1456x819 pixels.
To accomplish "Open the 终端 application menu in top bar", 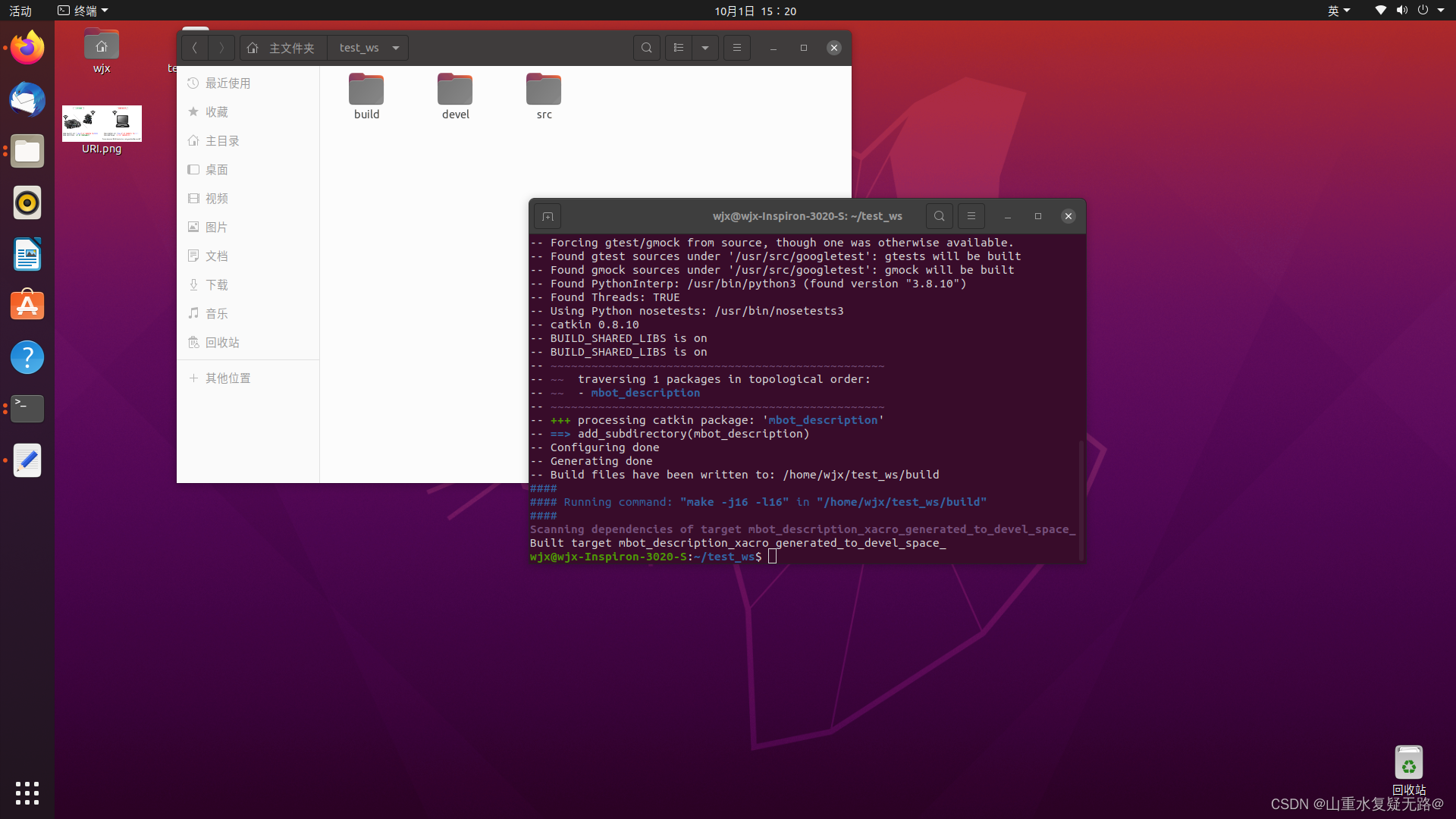I will tap(83, 11).
